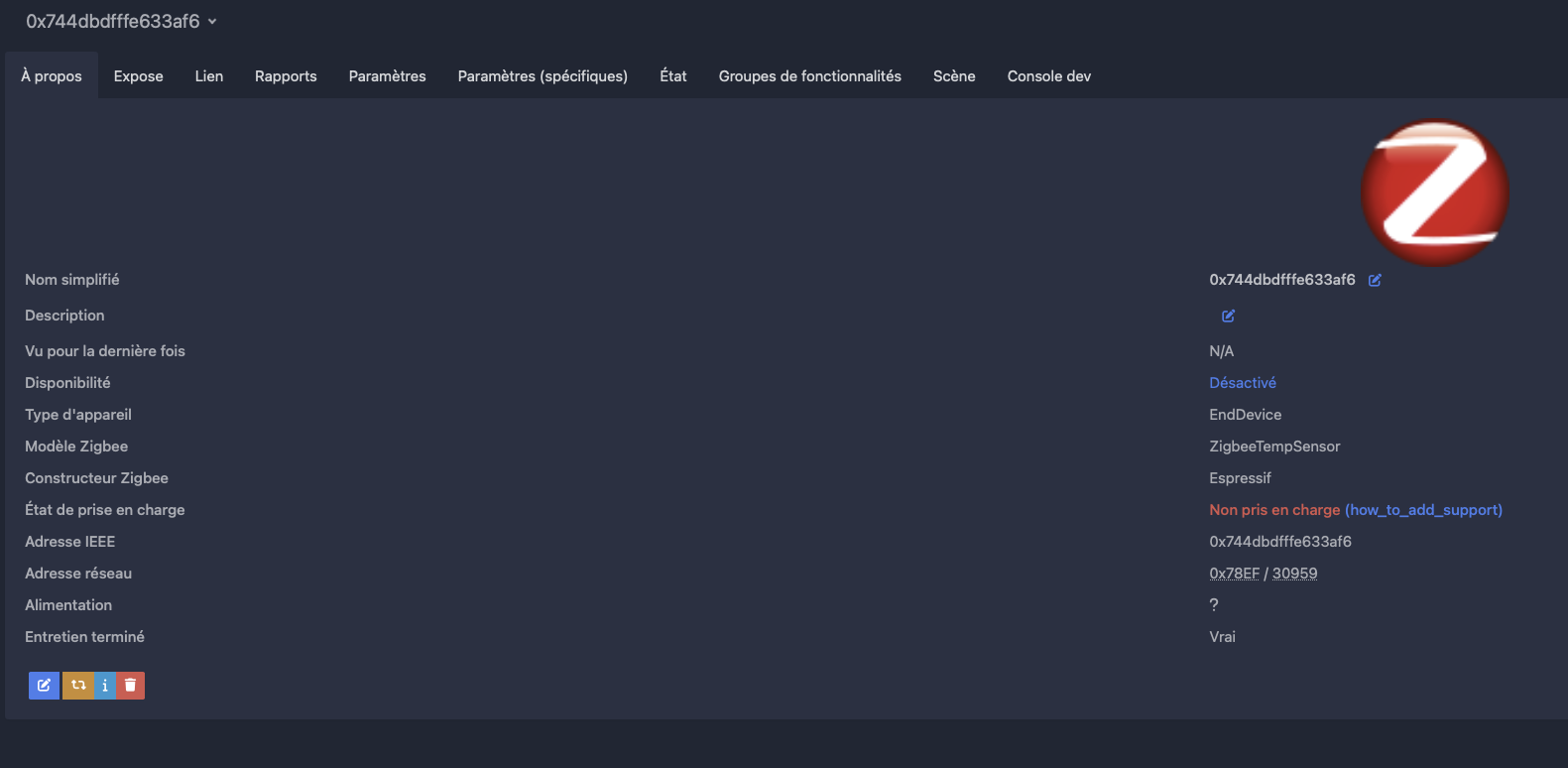Viewport: 1568px width, 768px height.
Task: Click the blue rename device icon button
Action: [x=44, y=686]
